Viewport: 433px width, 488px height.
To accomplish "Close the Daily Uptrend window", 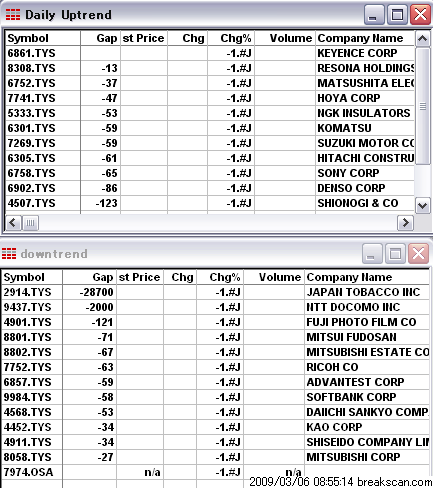I will (x=420, y=15).
